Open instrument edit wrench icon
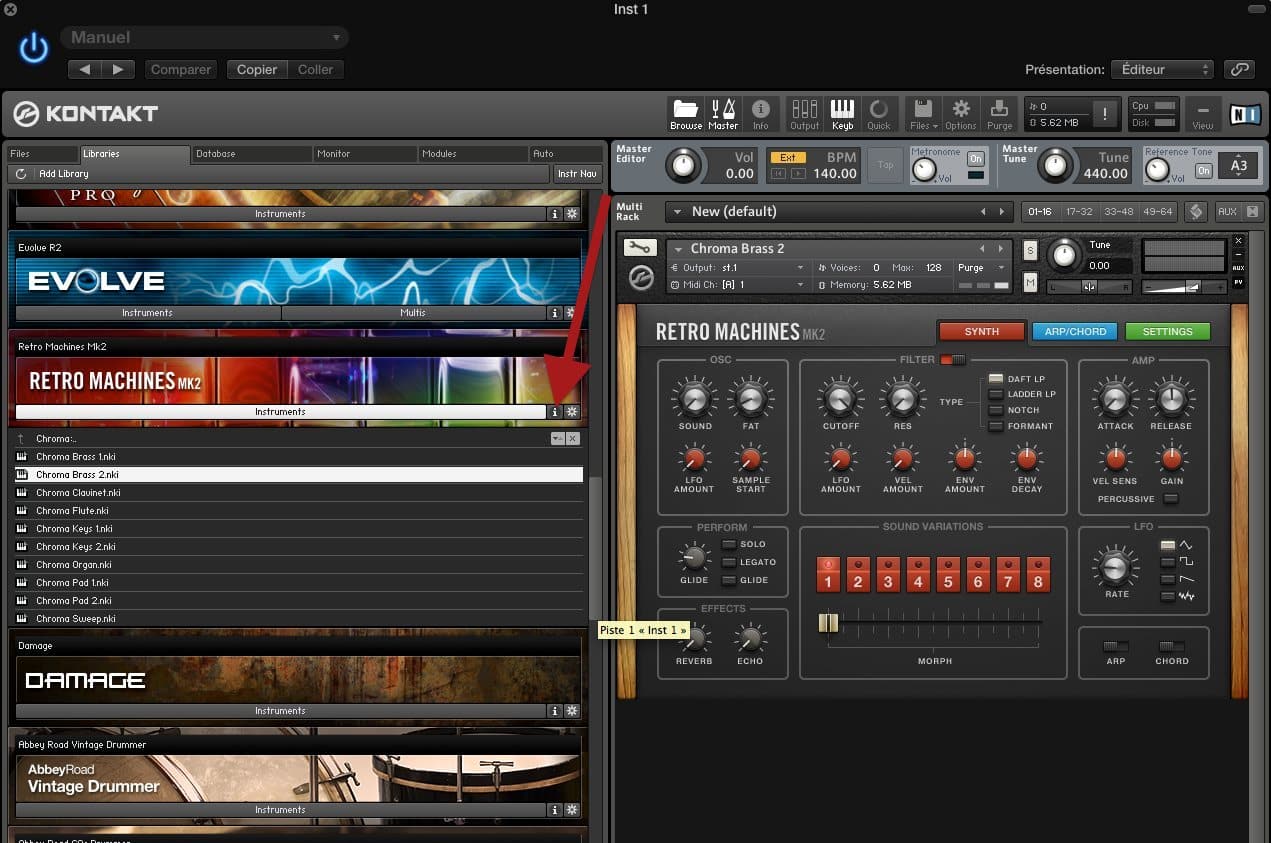Viewport: 1271px width, 843px height. (x=639, y=248)
